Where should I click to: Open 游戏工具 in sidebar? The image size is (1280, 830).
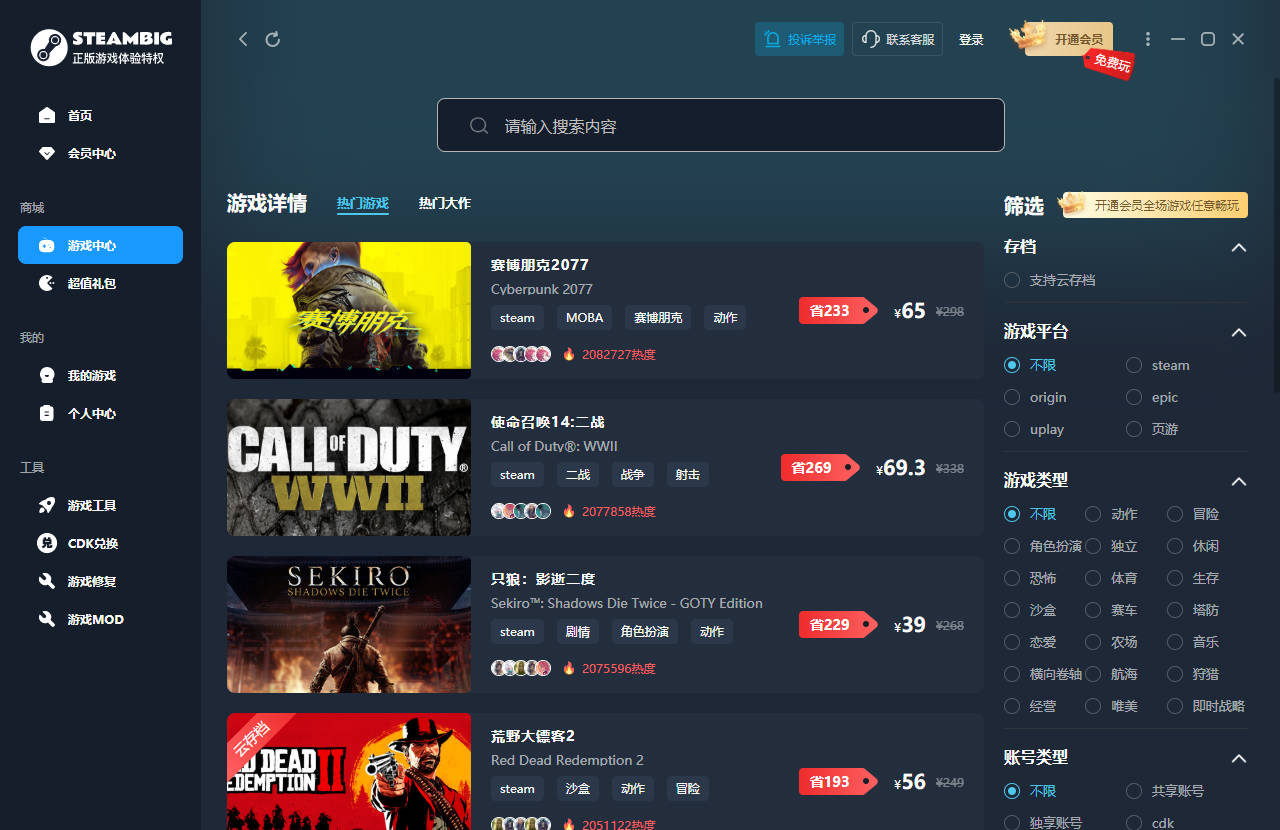click(x=100, y=506)
